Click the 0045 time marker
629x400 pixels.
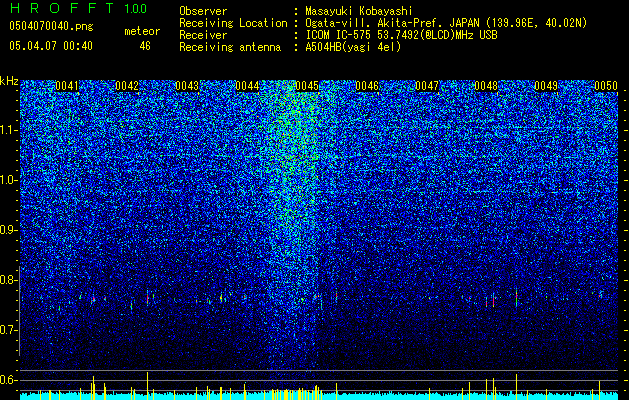[307, 86]
